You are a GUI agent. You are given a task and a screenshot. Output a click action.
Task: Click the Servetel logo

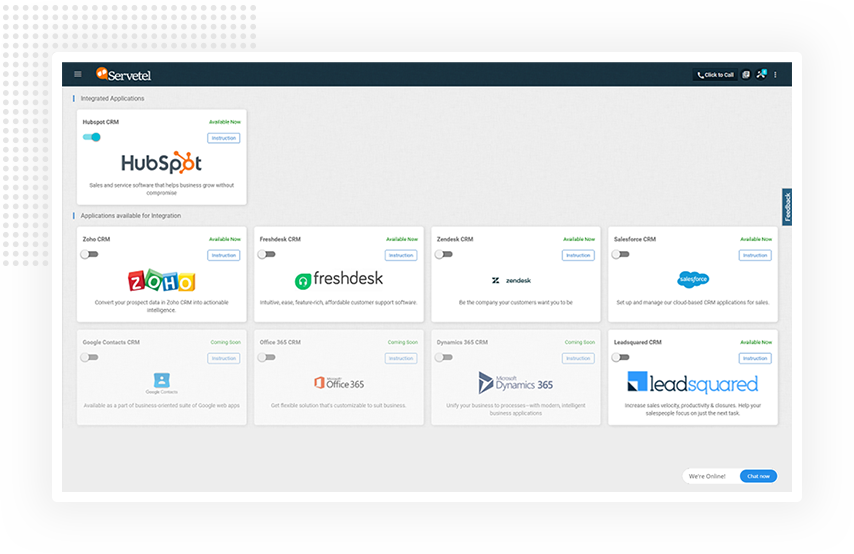click(x=124, y=75)
